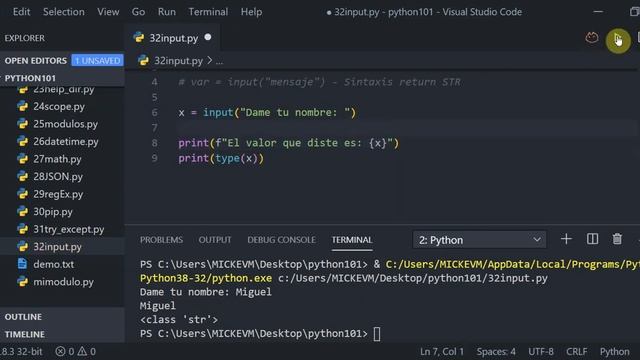This screenshot has width=640, height=360.
Task: Change indentation via Spaces: 4
Action: 496,351
